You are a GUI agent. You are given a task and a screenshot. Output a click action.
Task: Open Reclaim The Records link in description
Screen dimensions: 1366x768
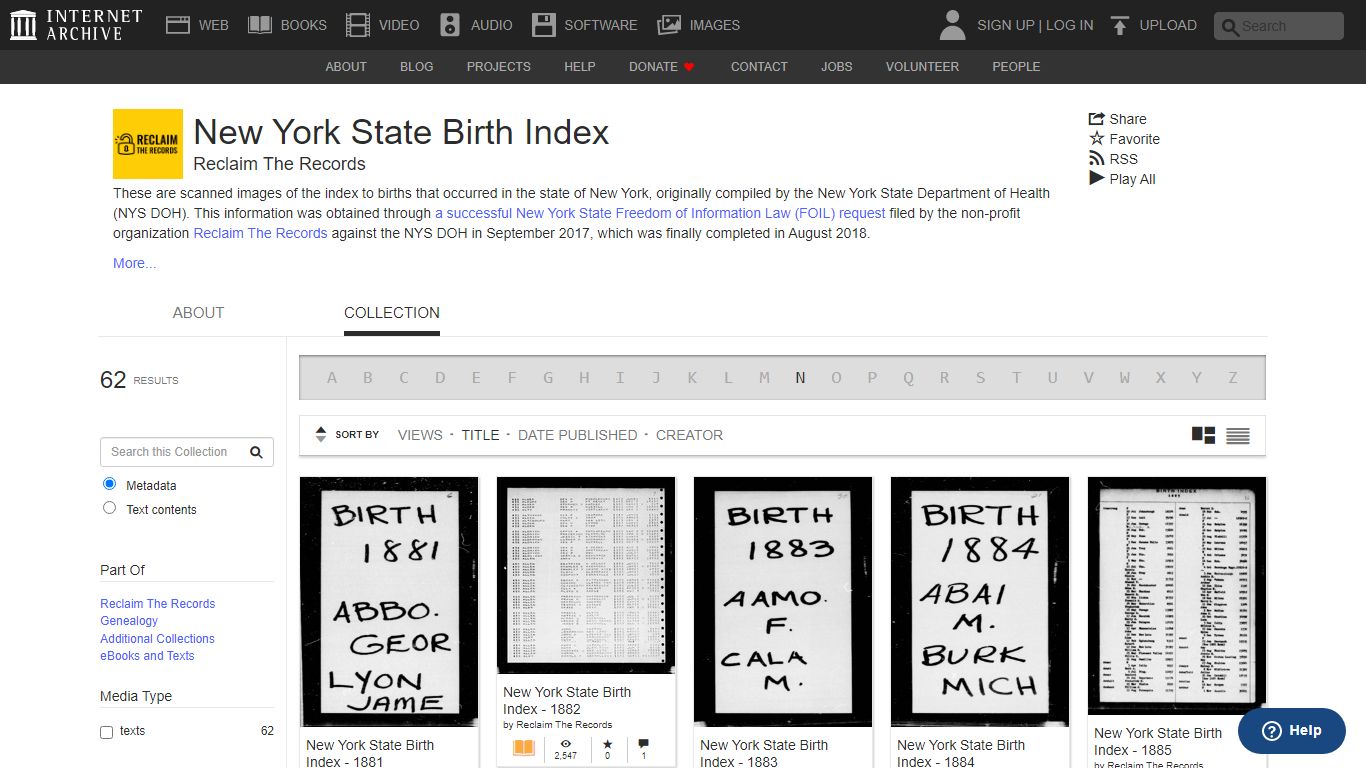tap(260, 233)
